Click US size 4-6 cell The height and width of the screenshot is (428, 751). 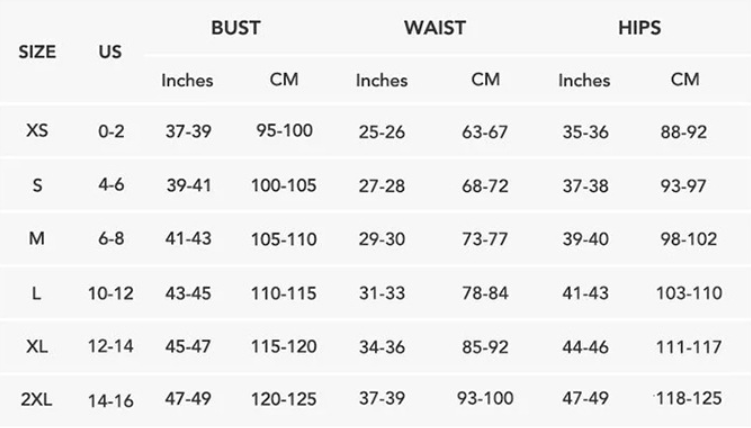[111, 185]
